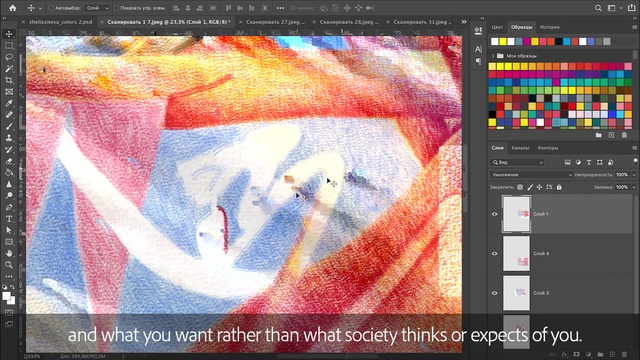Create new swatch group folder icon
640x360 pixels.
598,135
